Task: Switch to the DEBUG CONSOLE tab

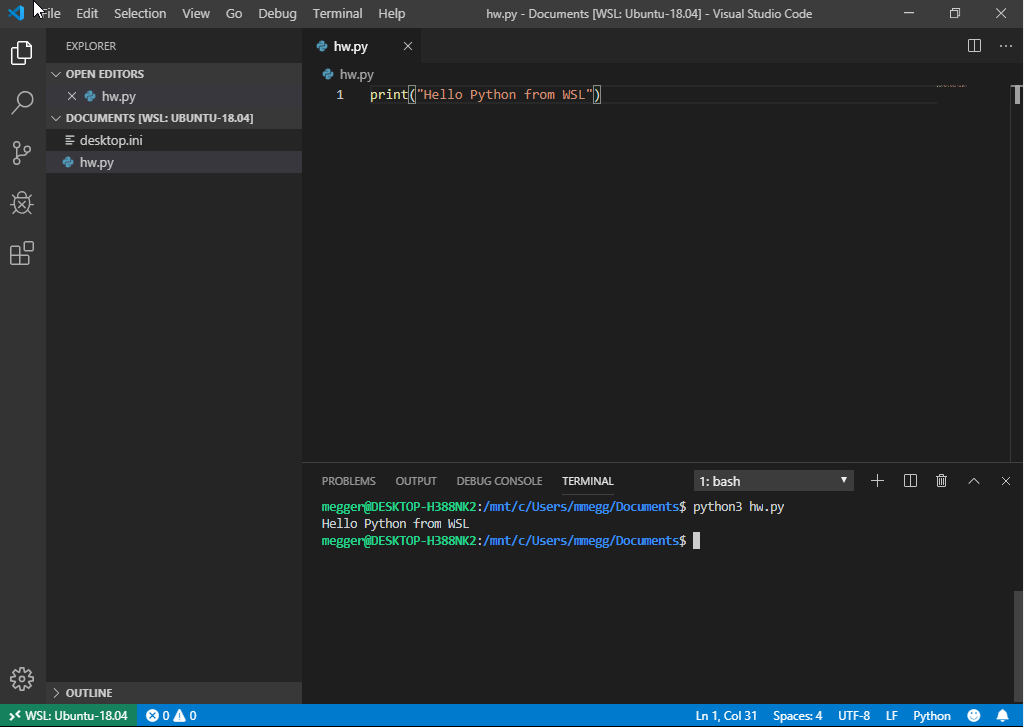Action: point(499,480)
